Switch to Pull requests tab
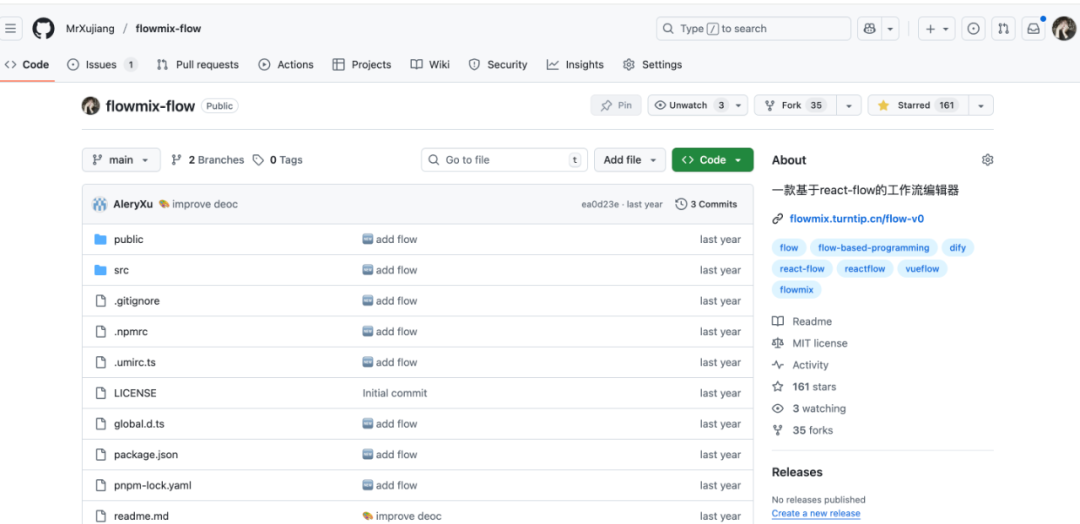The image size is (1080, 524). tap(198, 65)
